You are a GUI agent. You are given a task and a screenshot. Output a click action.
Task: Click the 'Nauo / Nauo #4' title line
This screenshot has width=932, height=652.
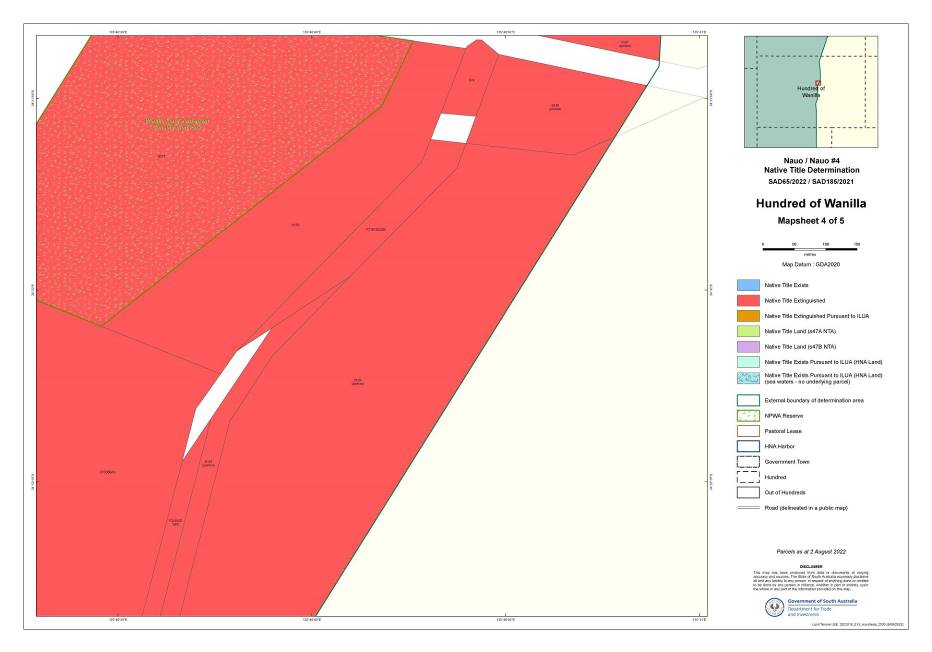(811, 161)
